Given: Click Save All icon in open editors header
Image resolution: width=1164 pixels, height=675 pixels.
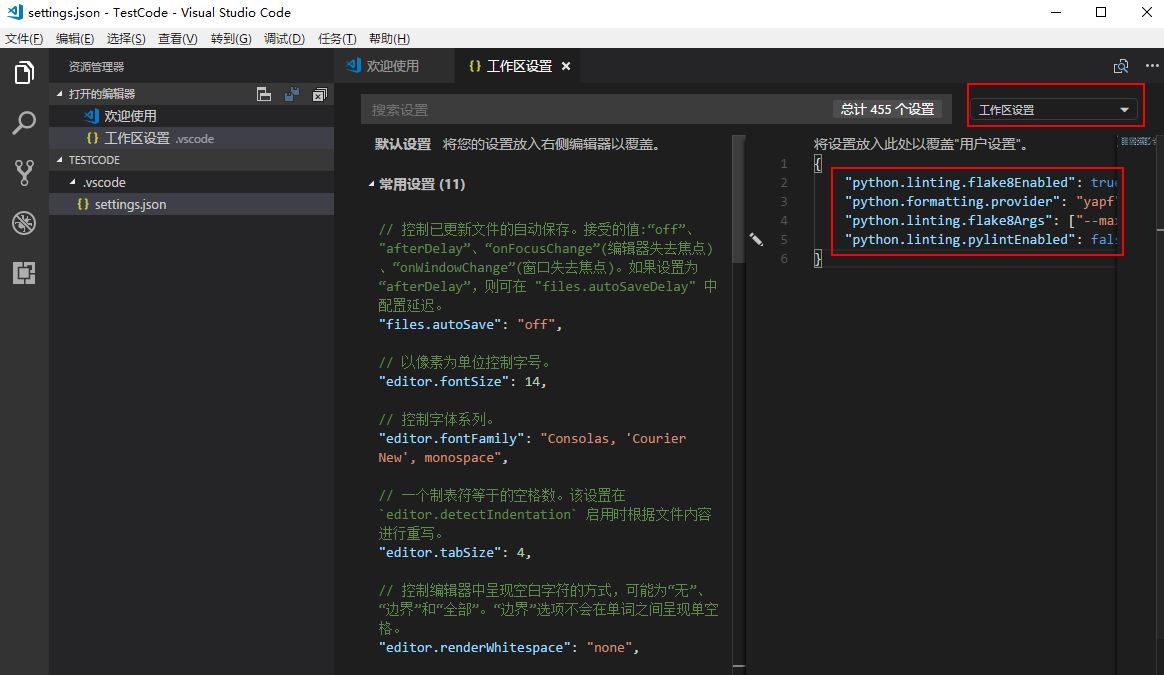Looking at the screenshot, I should [x=292, y=94].
